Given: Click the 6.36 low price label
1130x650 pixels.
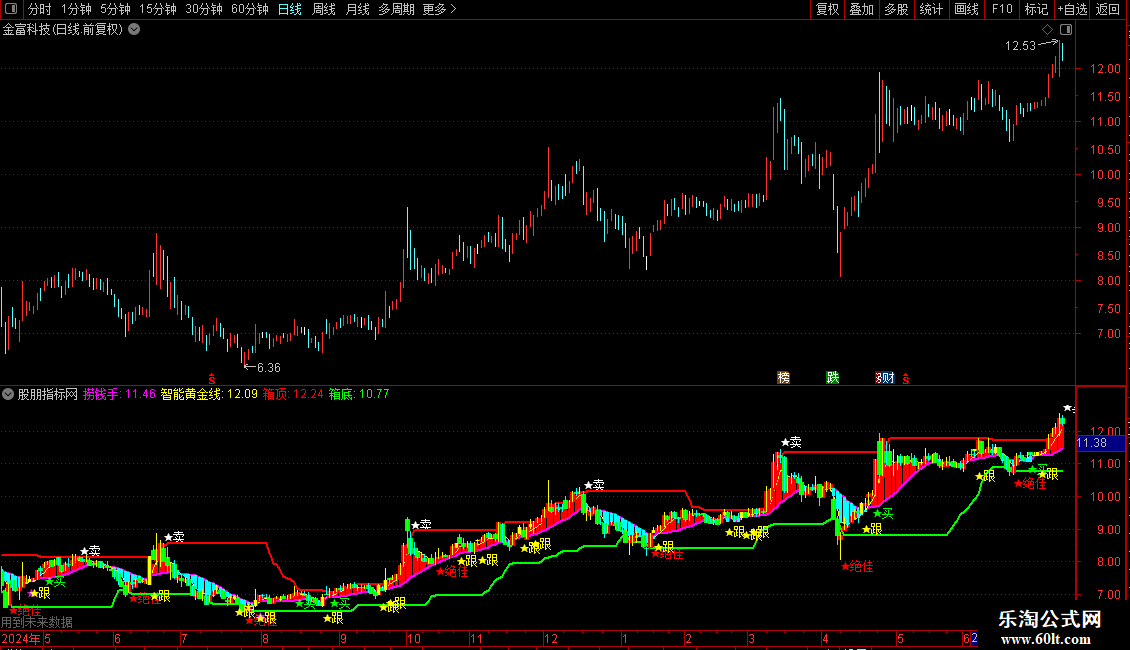Looking at the screenshot, I should coord(269,368).
